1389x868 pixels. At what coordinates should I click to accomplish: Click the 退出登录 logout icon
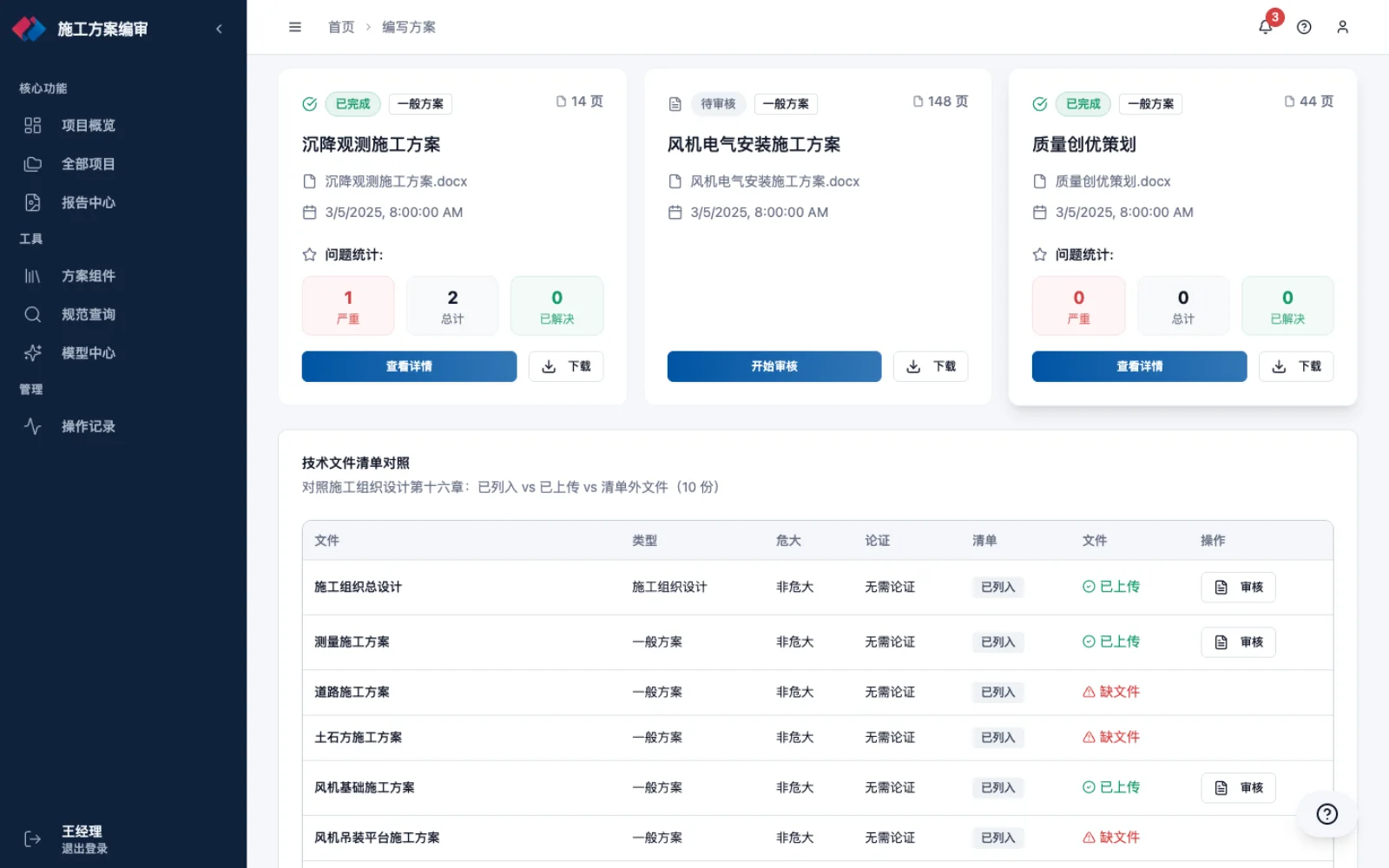pyautogui.click(x=33, y=838)
